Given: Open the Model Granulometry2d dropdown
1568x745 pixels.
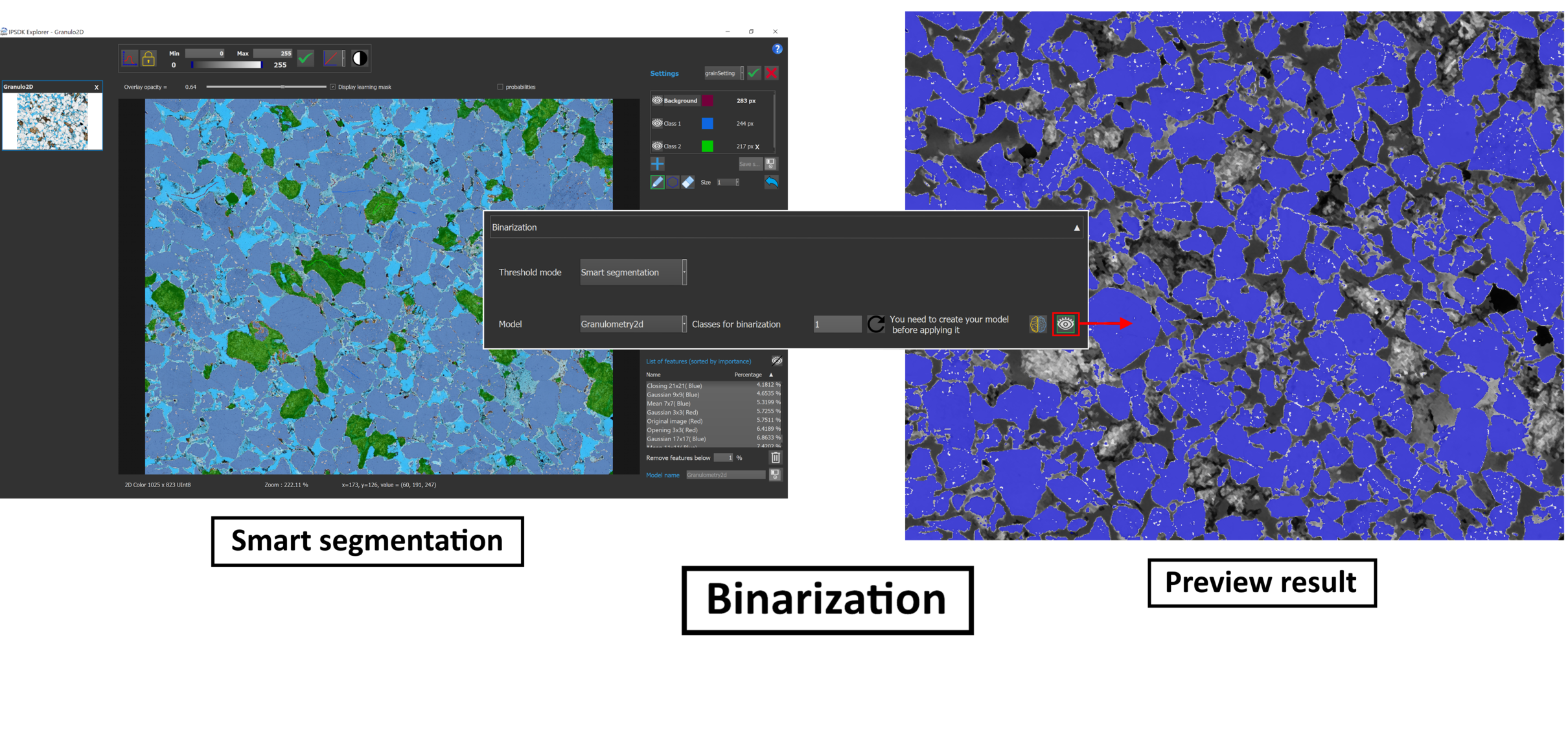Looking at the screenshot, I should point(633,324).
